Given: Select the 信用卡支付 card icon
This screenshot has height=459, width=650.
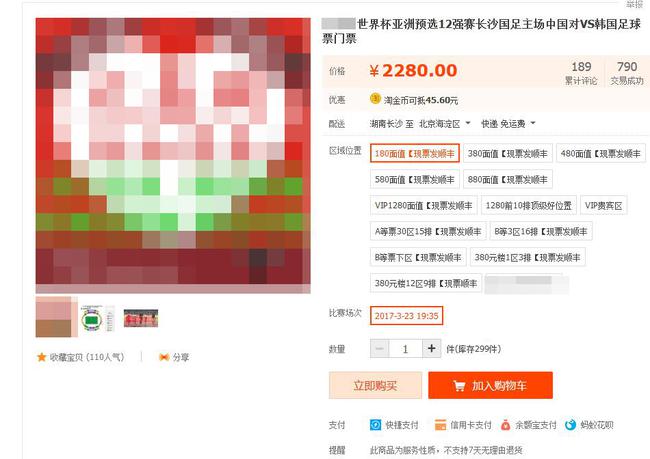Looking at the screenshot, I should [440, 425].
